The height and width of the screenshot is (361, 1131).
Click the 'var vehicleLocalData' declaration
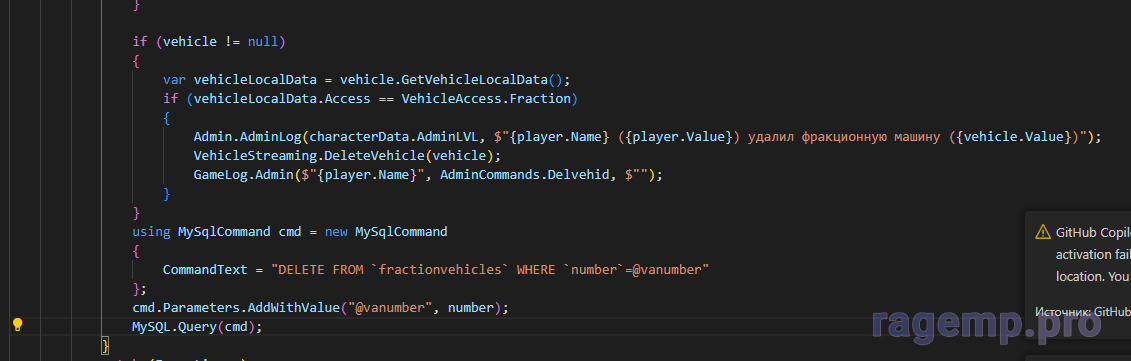[240, 79]
